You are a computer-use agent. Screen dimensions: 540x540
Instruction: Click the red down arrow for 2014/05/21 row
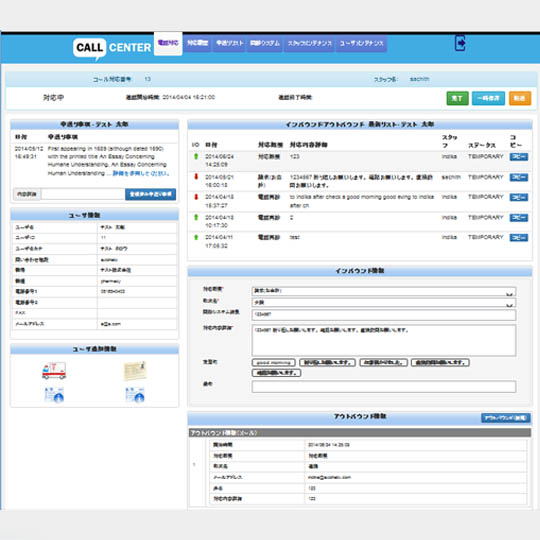point(196,177)
